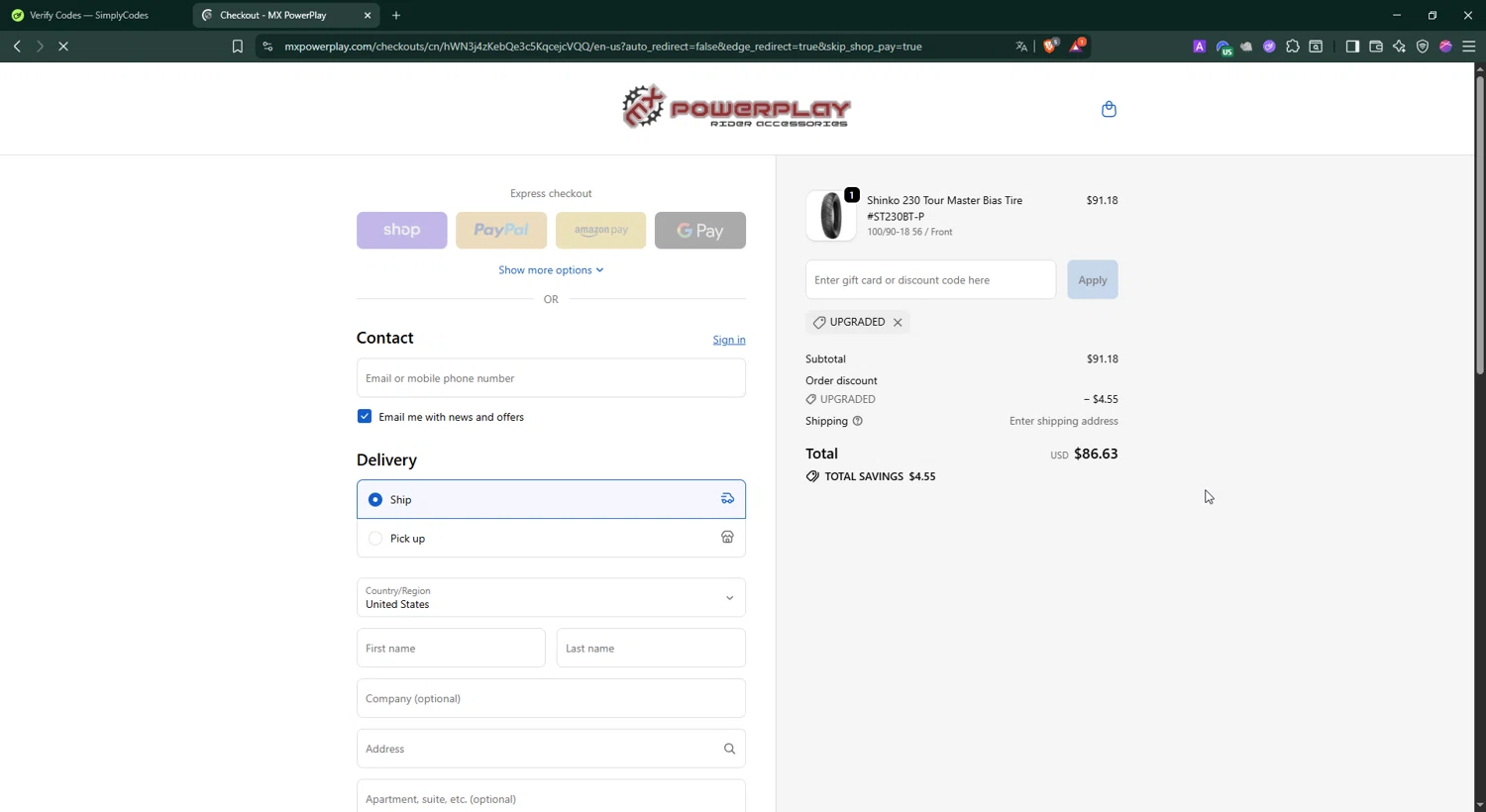Click the translate page icon
Screen dimensions: 1486x812
pos(1021,47)
